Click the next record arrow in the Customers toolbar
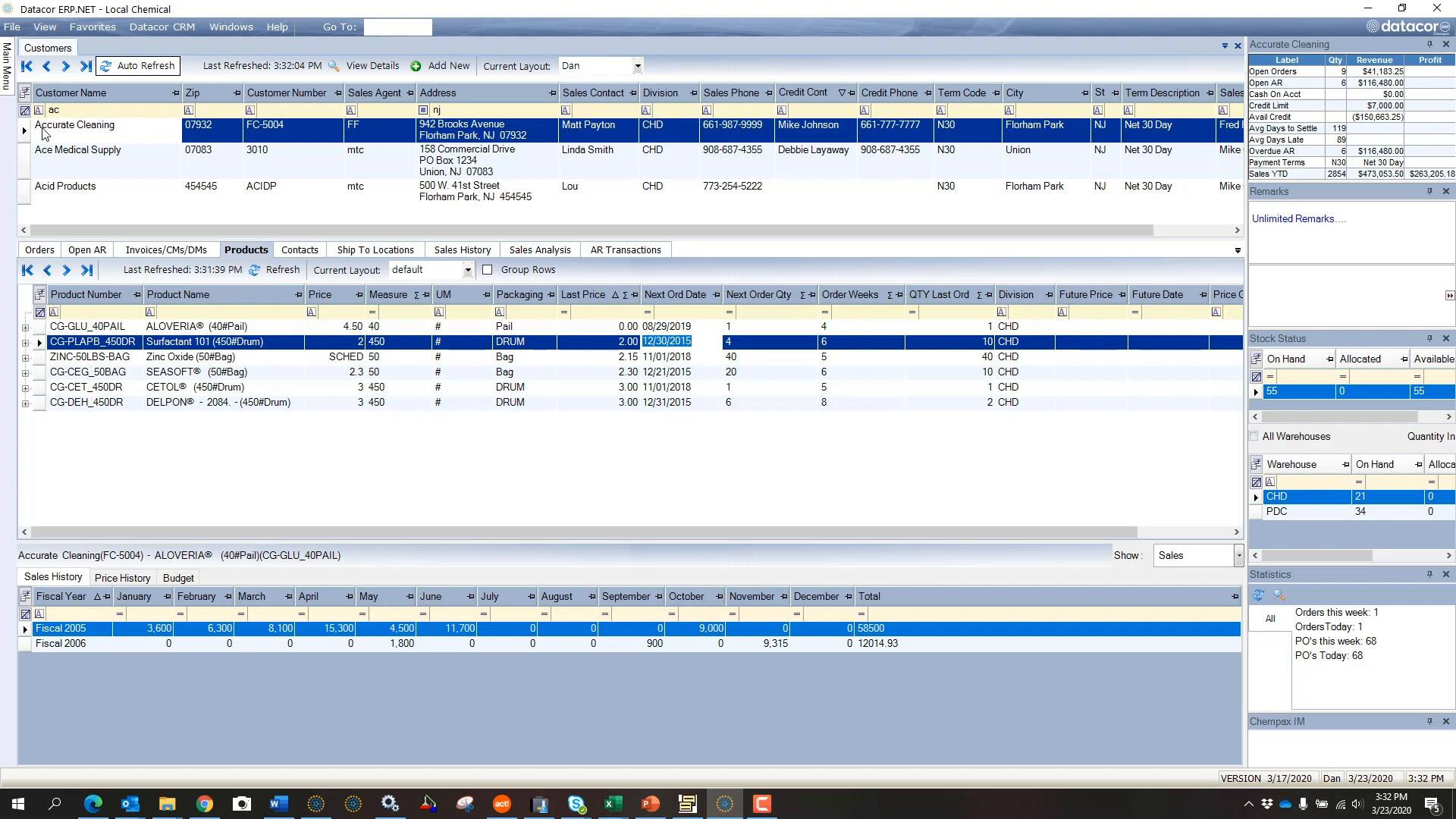The height and width of the screenshot is (819, 1456). tap(66, 66)
